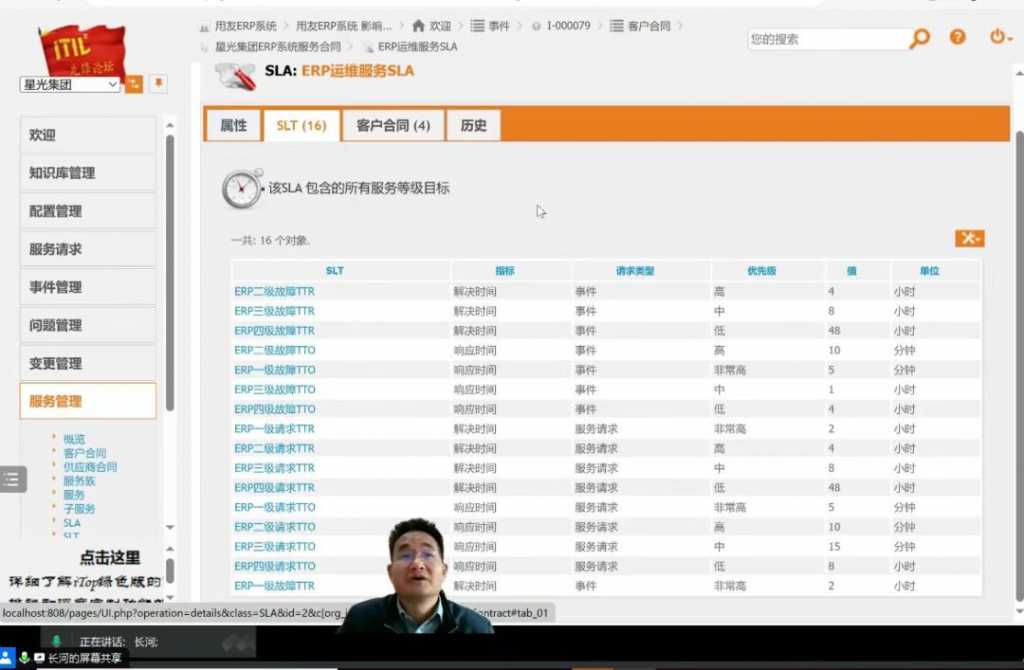Expand the 配置管理 menu
1024x670 pixels.
pyautogui.click(x=88, y=211)
